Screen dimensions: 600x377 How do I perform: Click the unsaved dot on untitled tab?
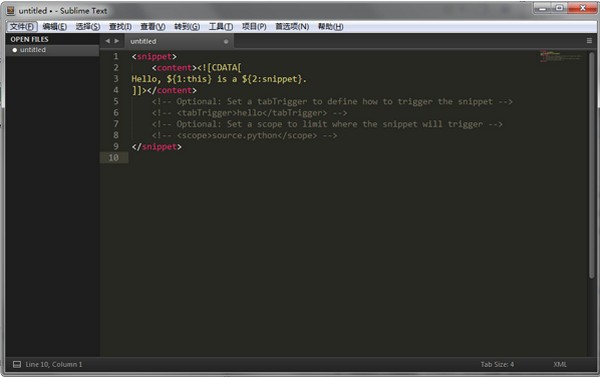click(226, 41)
